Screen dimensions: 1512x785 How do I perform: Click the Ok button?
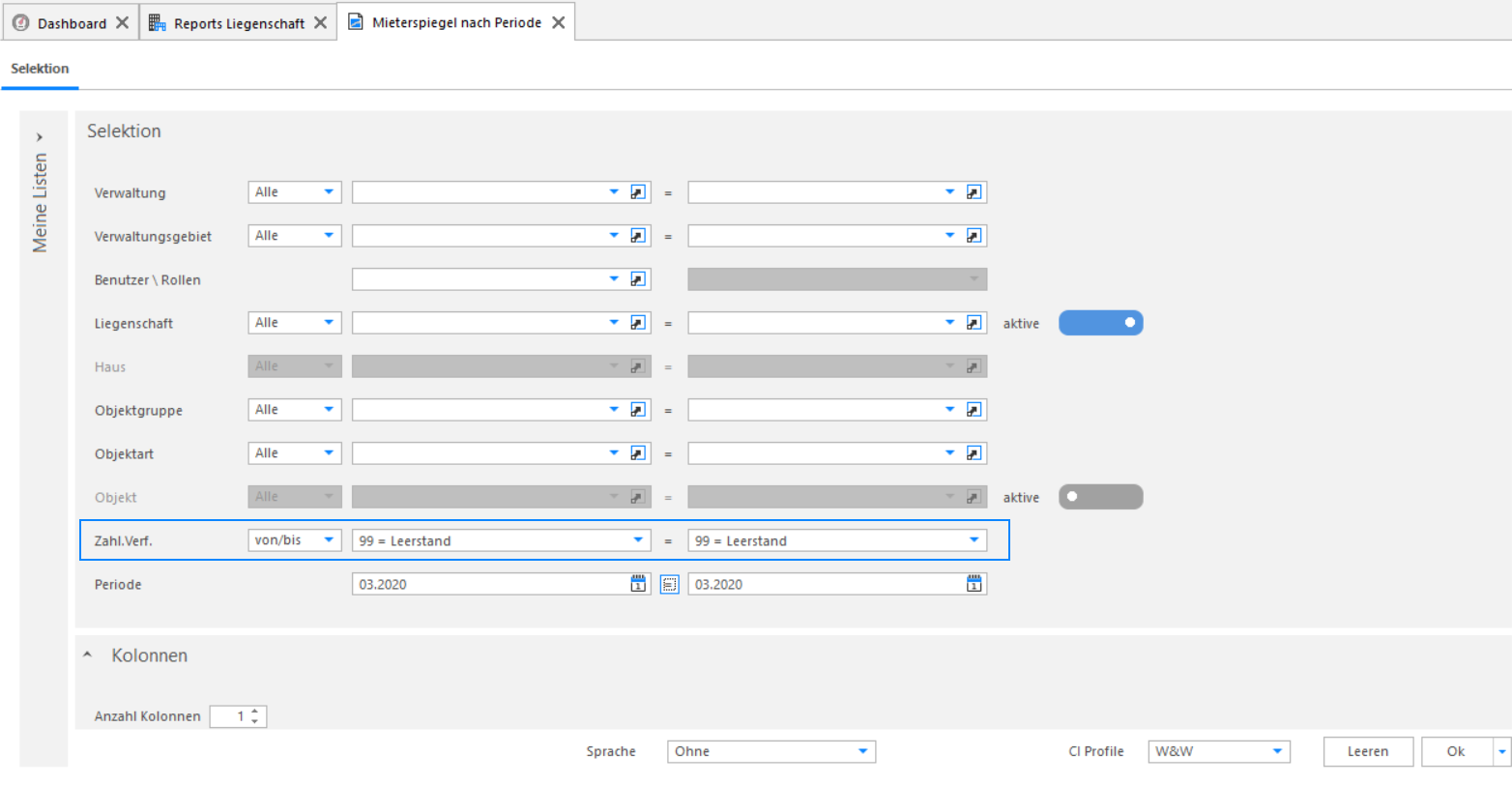coord(1456,751)
